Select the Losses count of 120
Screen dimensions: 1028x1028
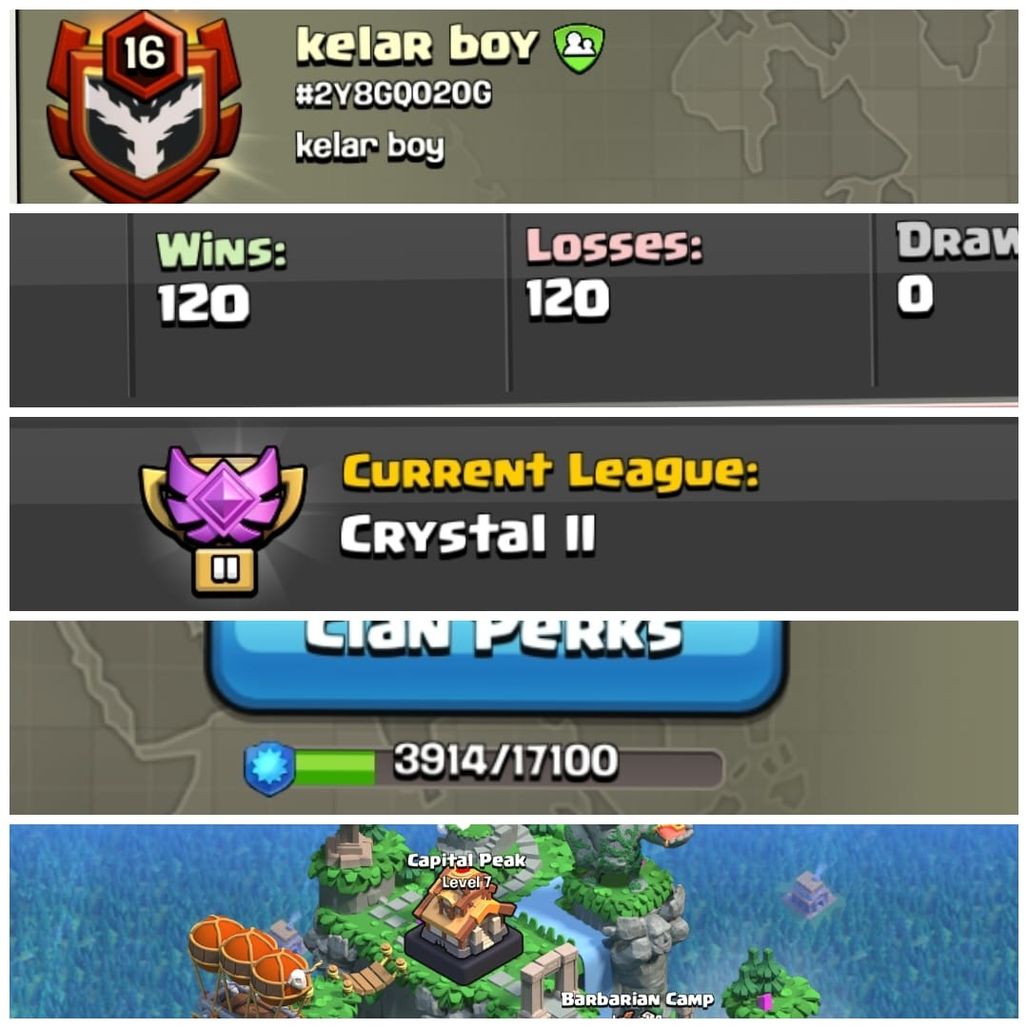568,299
